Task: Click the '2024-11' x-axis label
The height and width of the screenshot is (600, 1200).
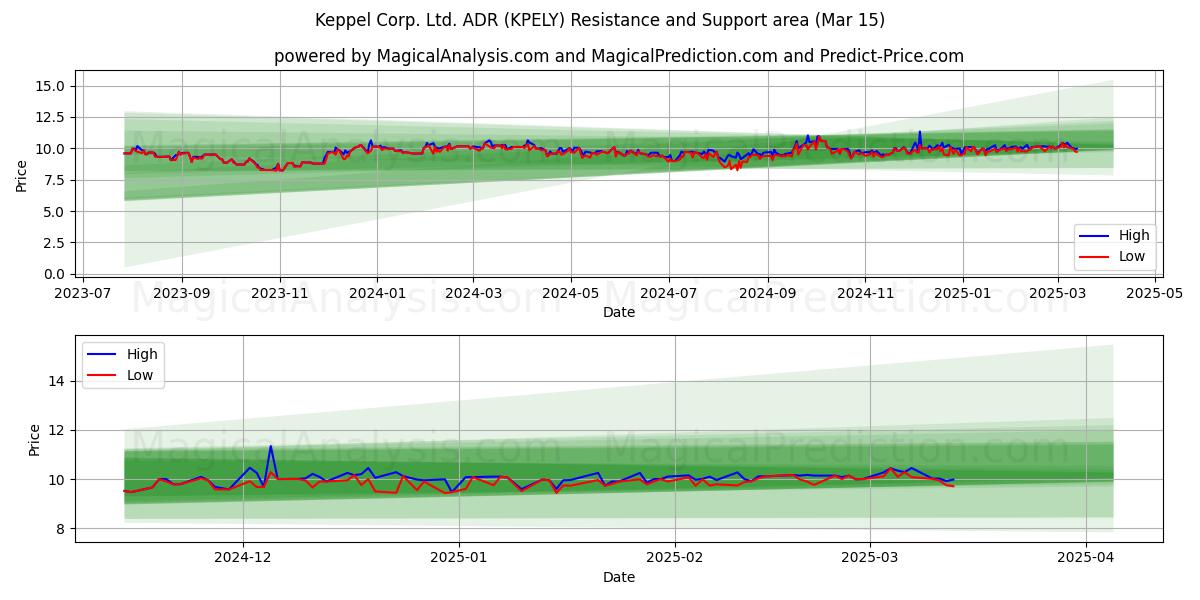Action: click(865, 294)
